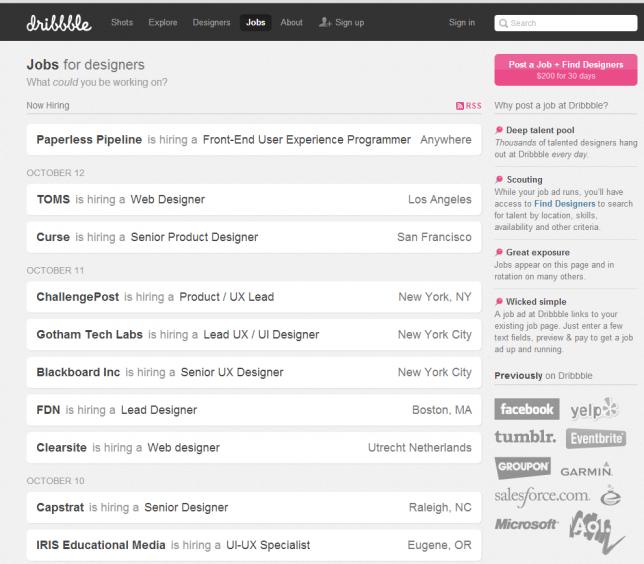Open the Explore menu item
This screenshot has height=564, width=644.
click(163, 22)
